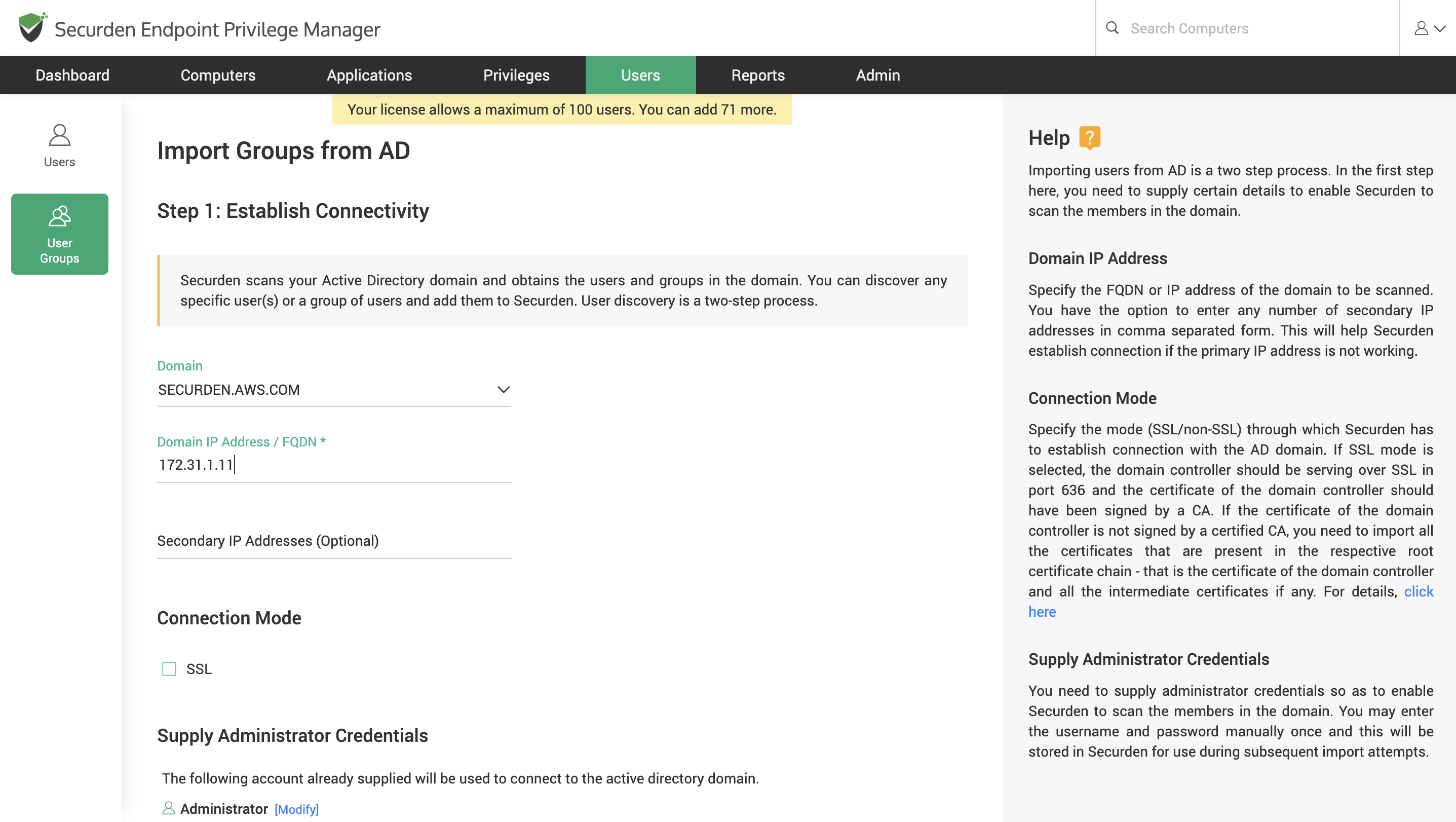Open the Users sidebar section
This screenshot has width=1456, height=822.
[59, 146]
